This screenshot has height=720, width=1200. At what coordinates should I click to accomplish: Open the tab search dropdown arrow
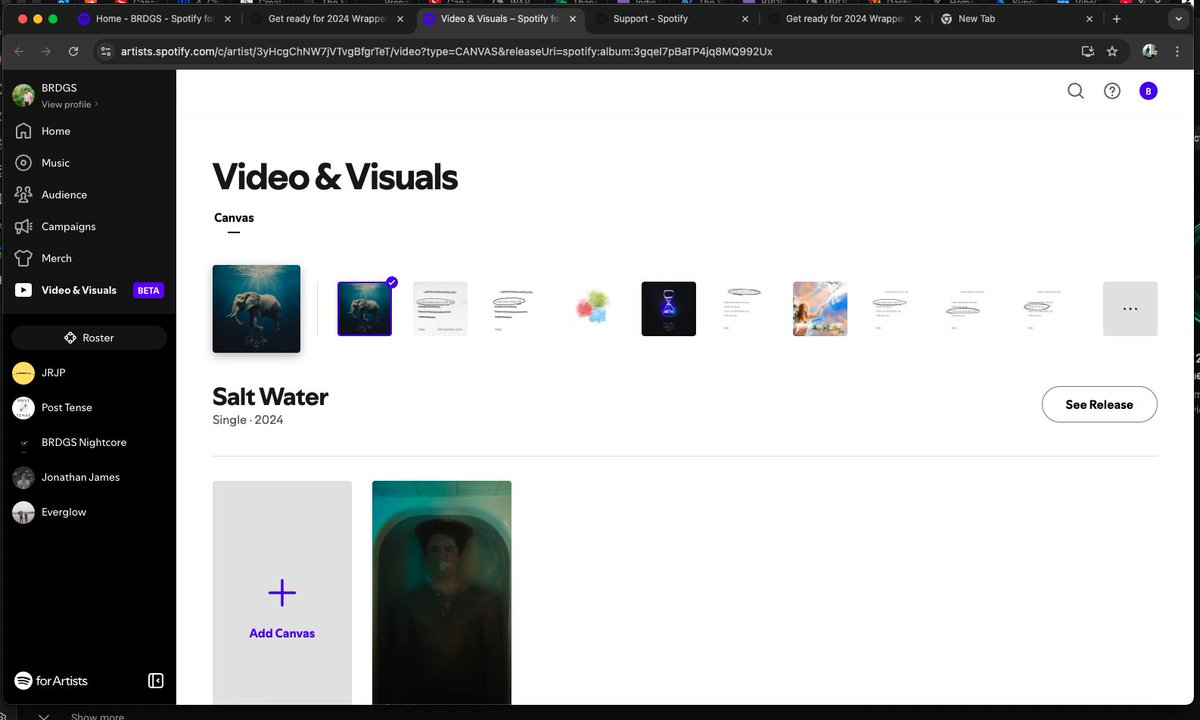click(x=1179, y=19)
